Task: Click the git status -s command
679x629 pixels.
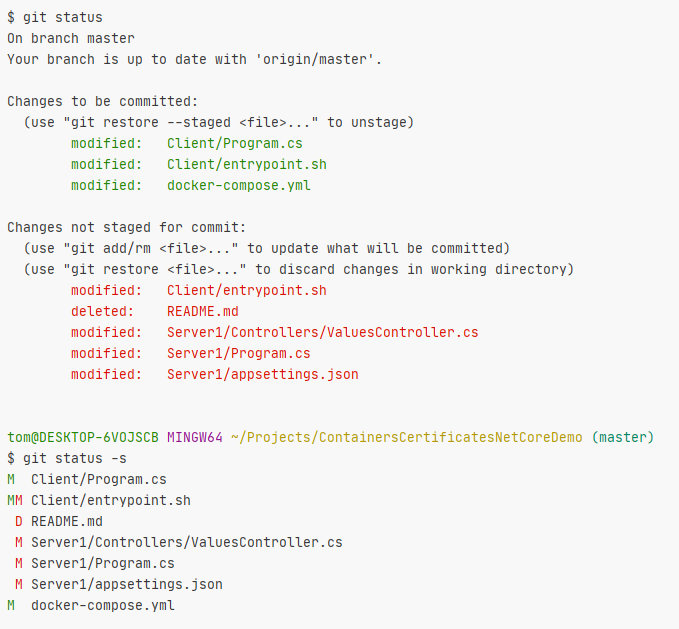Action: point(67,458)
